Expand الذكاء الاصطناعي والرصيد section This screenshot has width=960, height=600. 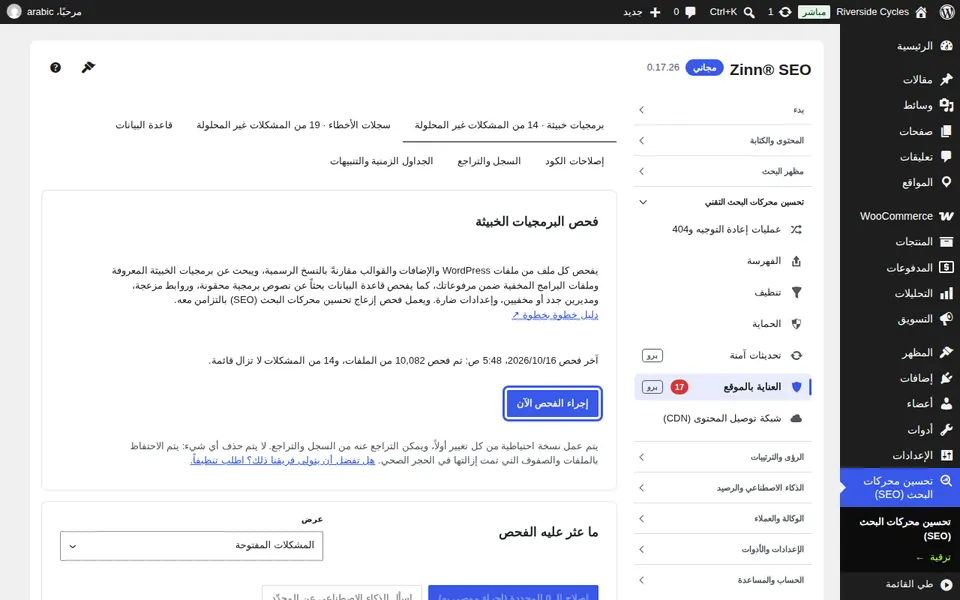tap(723, 487)
